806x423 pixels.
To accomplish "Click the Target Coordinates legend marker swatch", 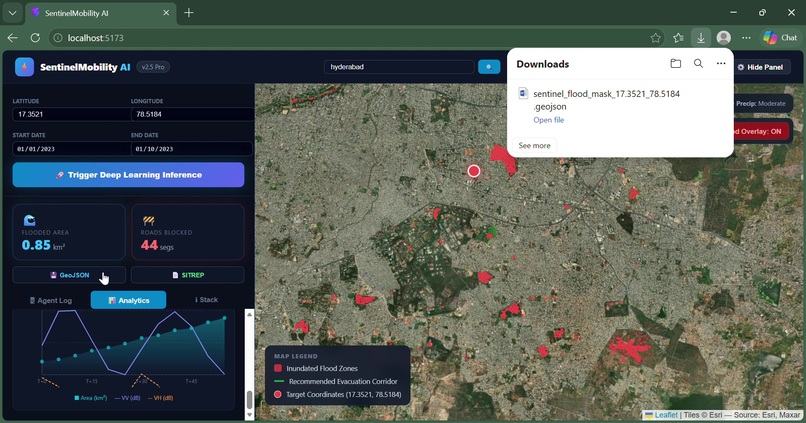I will click(x=278, y=394).
